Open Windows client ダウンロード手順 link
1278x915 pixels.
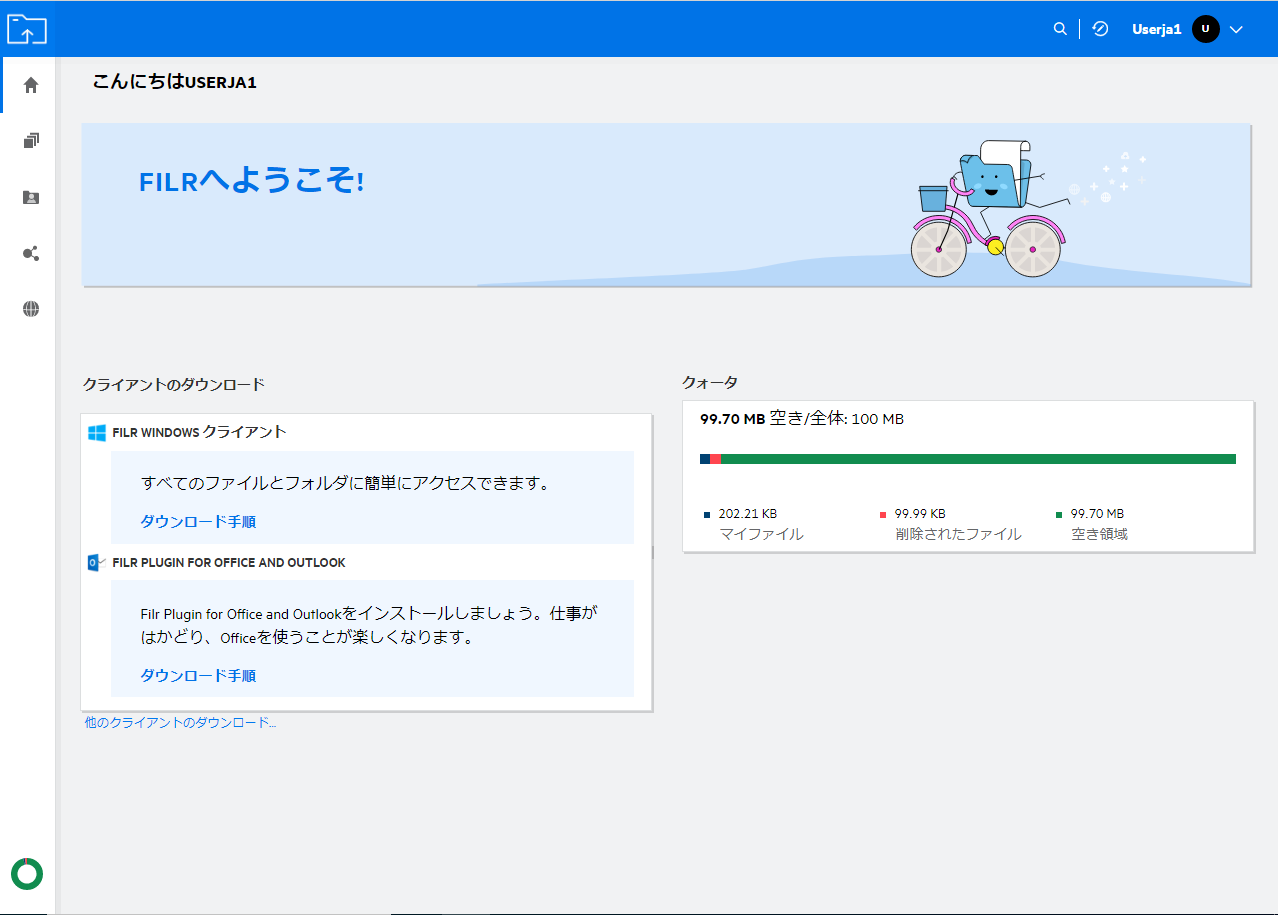(x=198, y=522)
